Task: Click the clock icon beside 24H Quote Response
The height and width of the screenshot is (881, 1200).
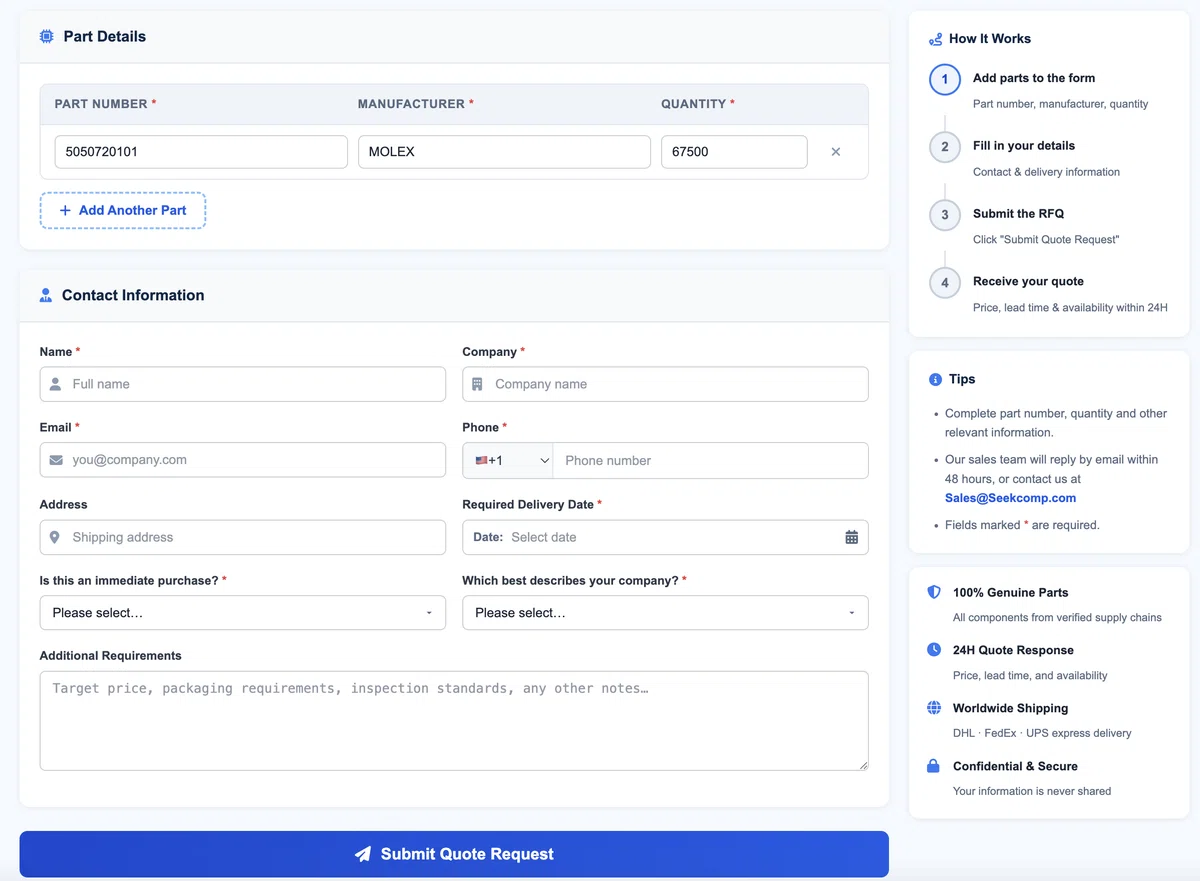Action: [934, 650]
